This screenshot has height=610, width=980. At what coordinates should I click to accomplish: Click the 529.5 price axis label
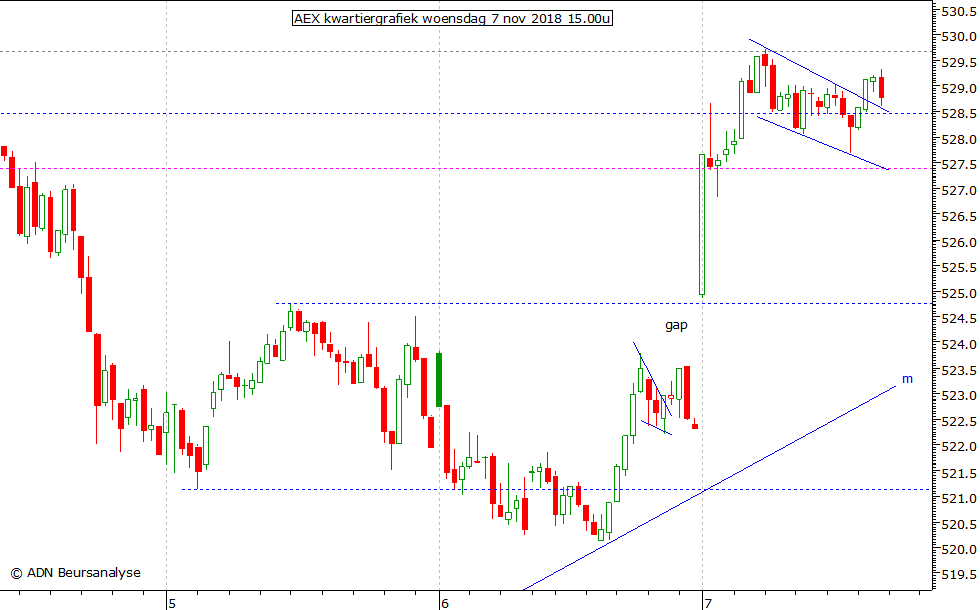(x=959, y=62)
